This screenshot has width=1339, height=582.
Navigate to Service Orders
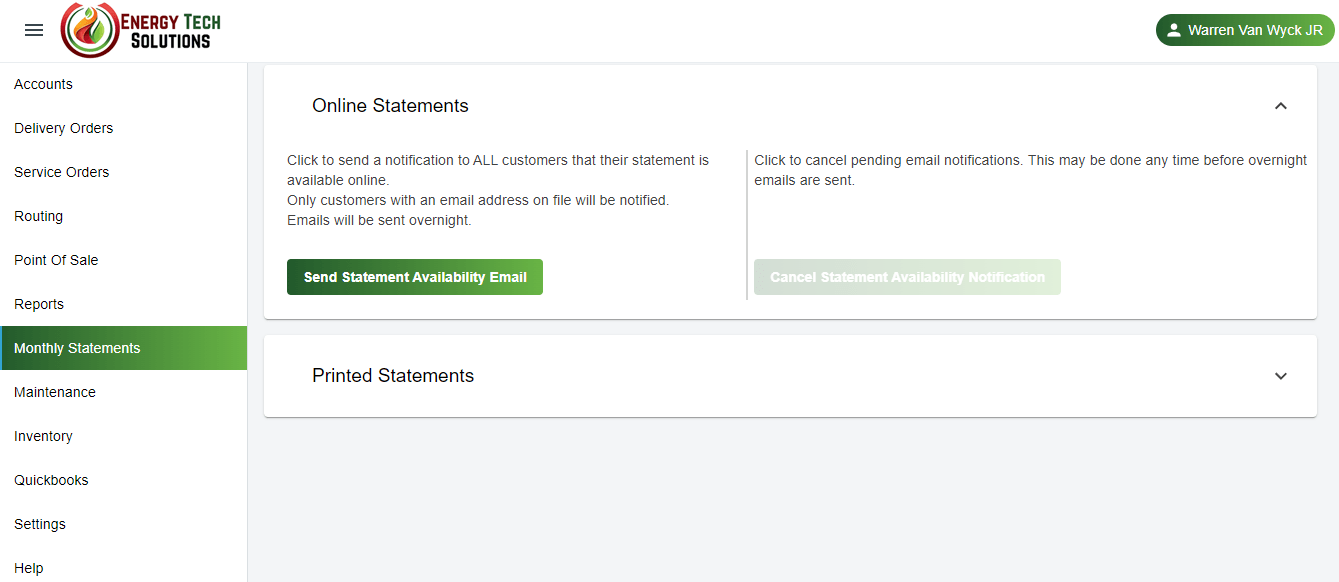pos(61,172)
